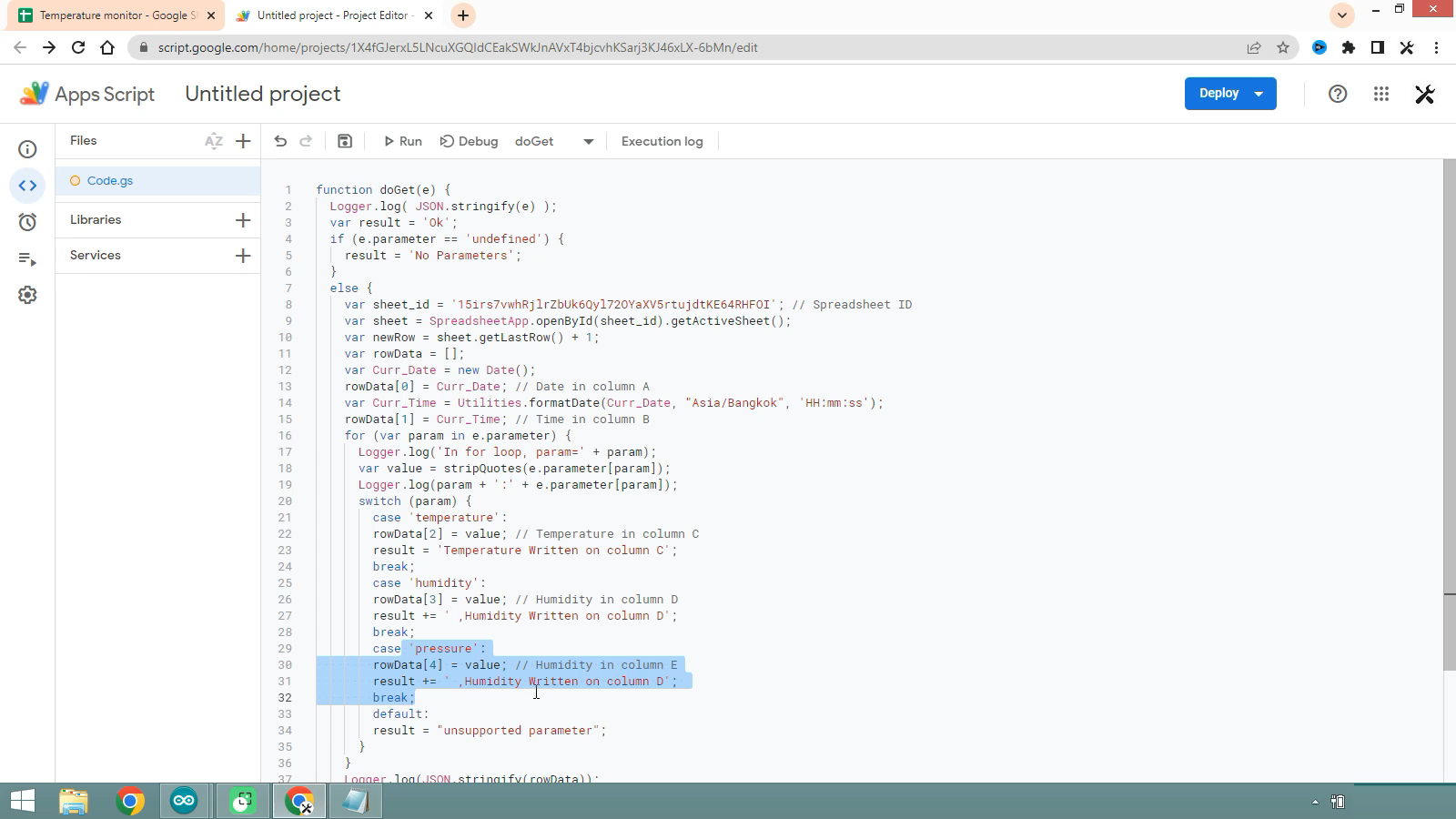Click line number 32 in gutter
1456x819 pixels.
coord(285,698)
